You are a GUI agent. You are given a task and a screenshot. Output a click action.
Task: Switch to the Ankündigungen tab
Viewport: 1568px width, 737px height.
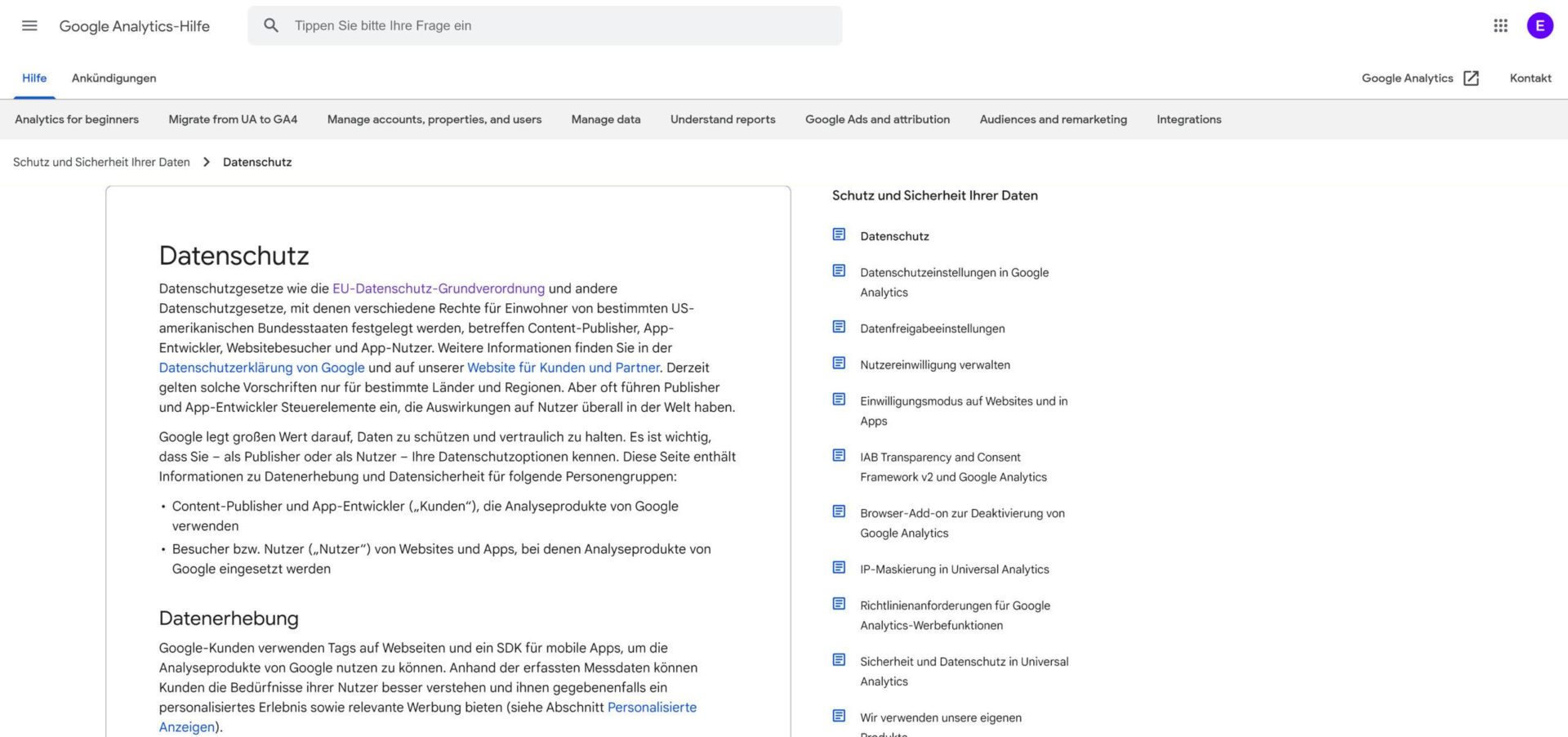coord(114,78)
